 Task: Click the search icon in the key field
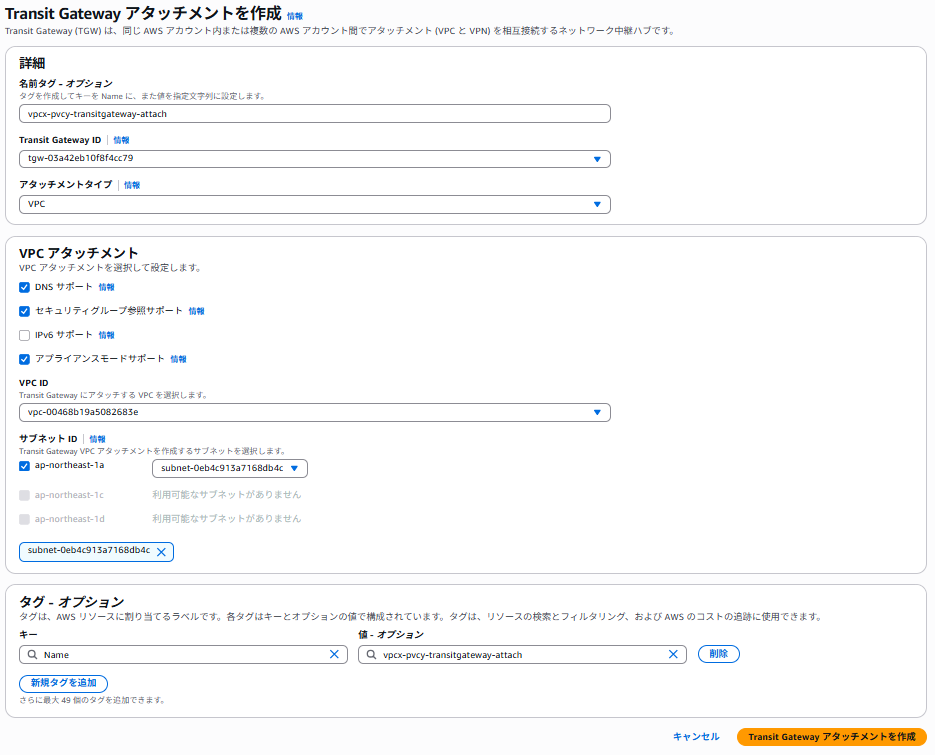coord(32,654)
